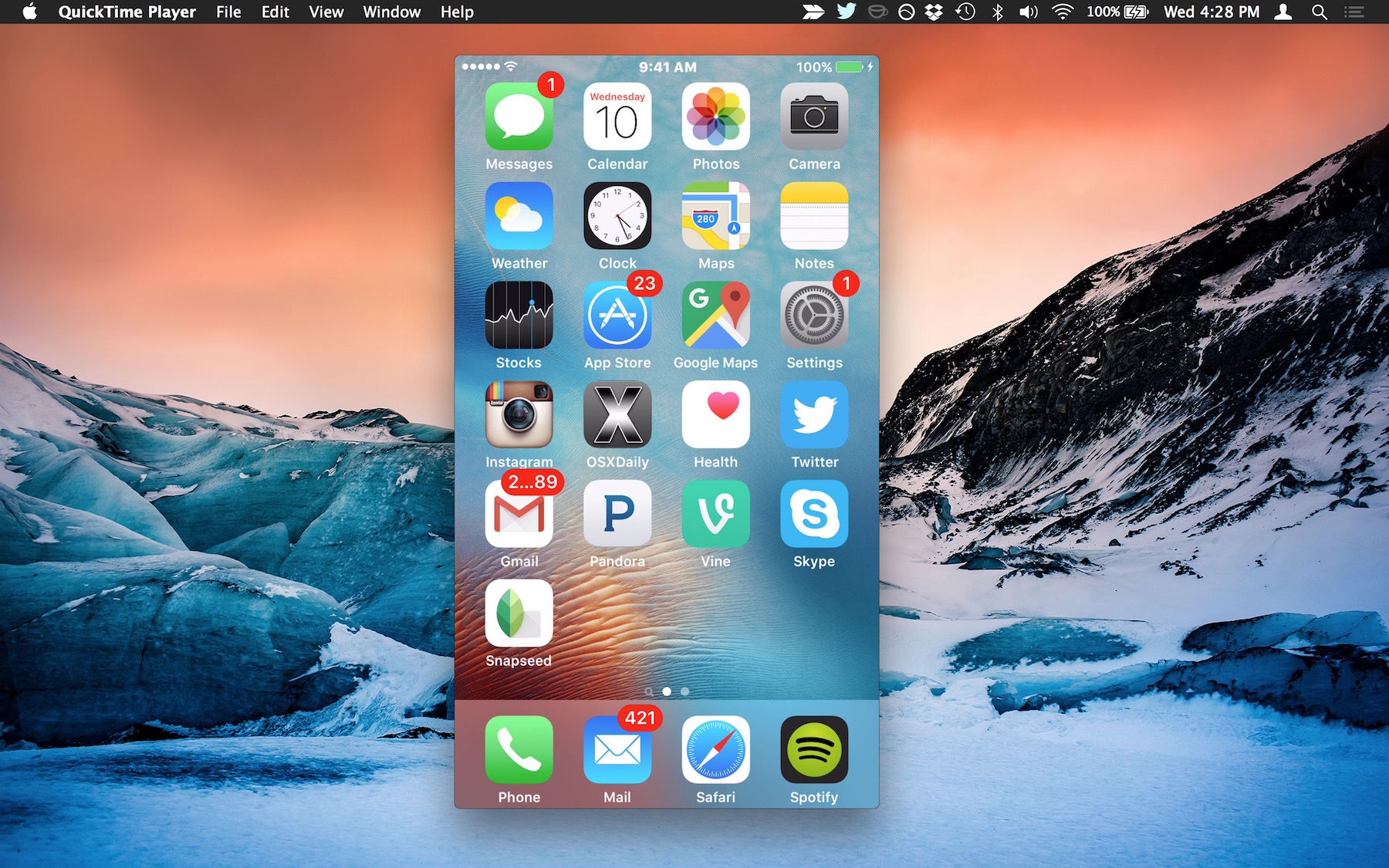Image resolution: width=1389 pixels, height=868 pixels.
Task: Click the Twitter menu bar icon
Action: [x=847, y=12]
